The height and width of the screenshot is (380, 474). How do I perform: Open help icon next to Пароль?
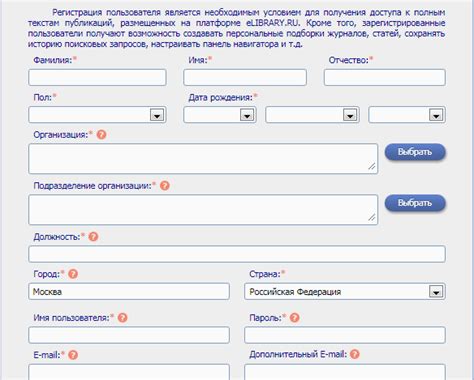pyautogui.click(x=294, y=318)
